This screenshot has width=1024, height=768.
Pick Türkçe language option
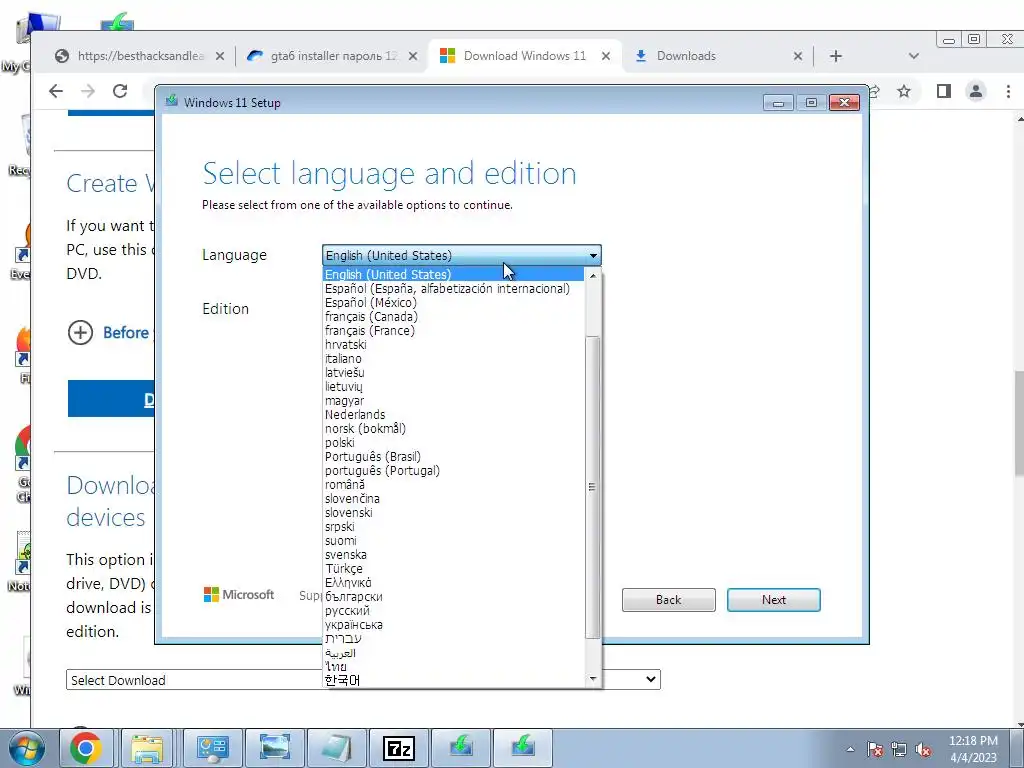click(453, 569)
